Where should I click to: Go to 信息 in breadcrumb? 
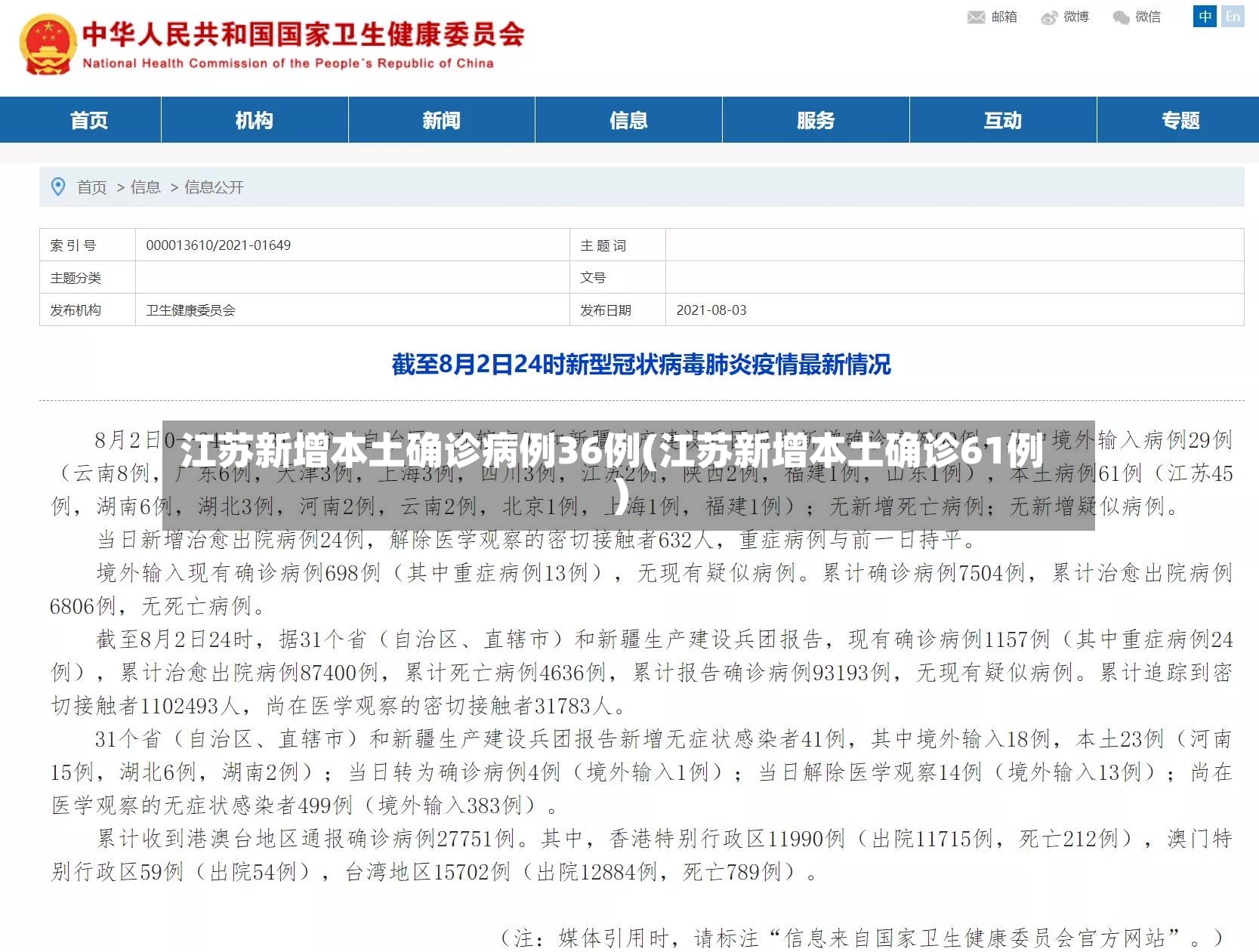pos(146,187)
